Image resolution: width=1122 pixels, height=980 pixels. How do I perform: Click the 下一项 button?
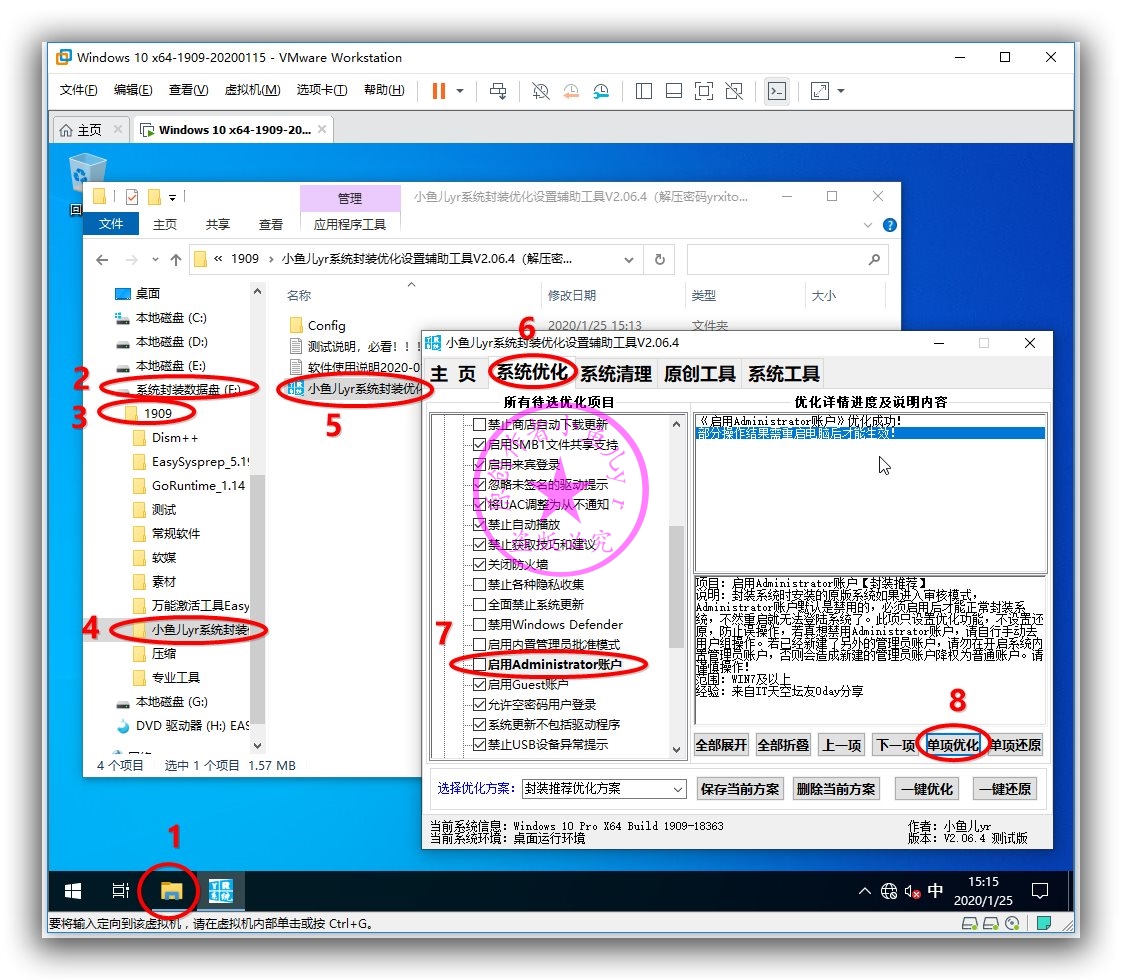(x=895, y=745)
